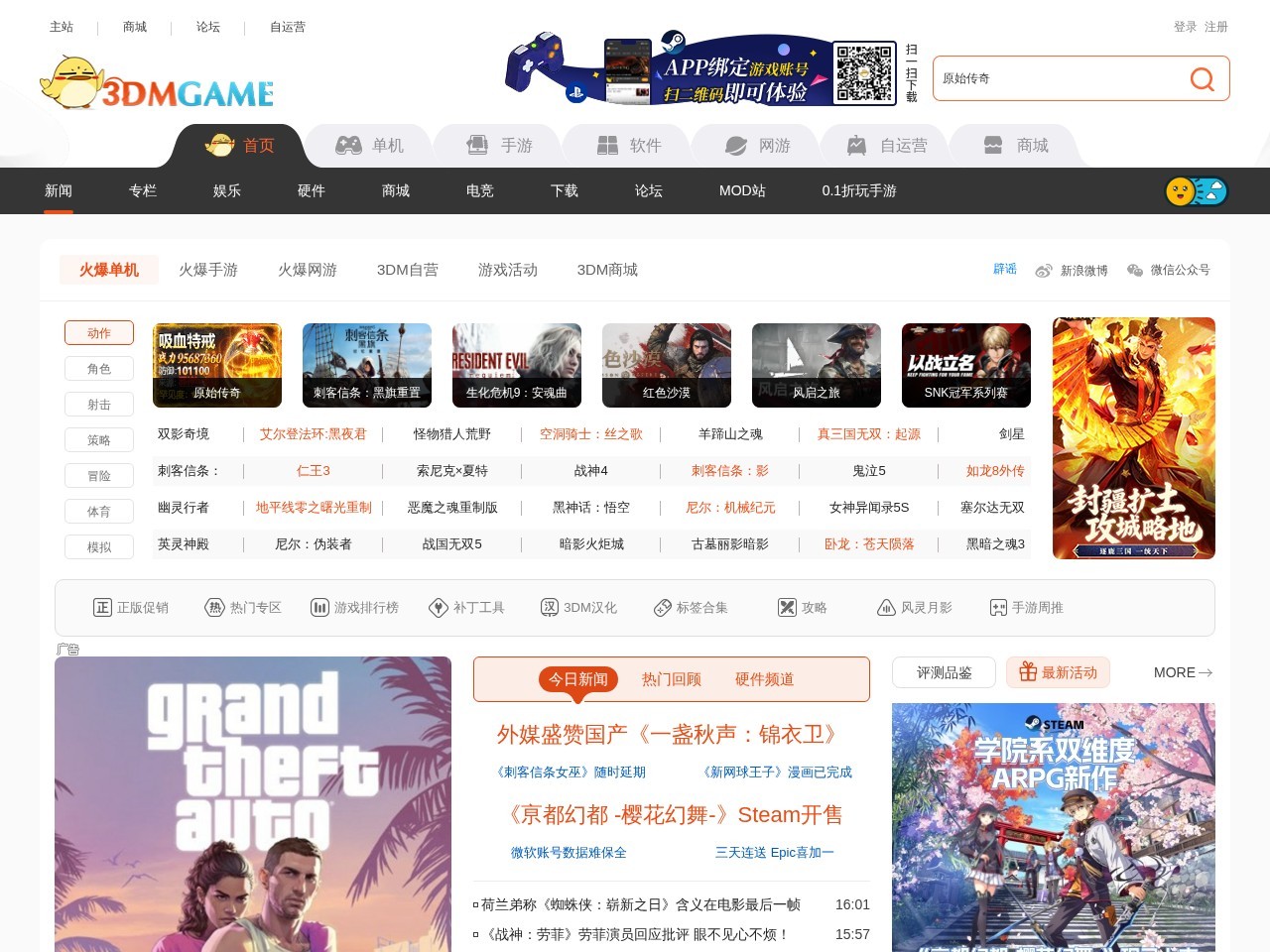The width and height of the screenshot is (1270, 952).
Task: Open the 自运营 tab
Action: [886, 146]
